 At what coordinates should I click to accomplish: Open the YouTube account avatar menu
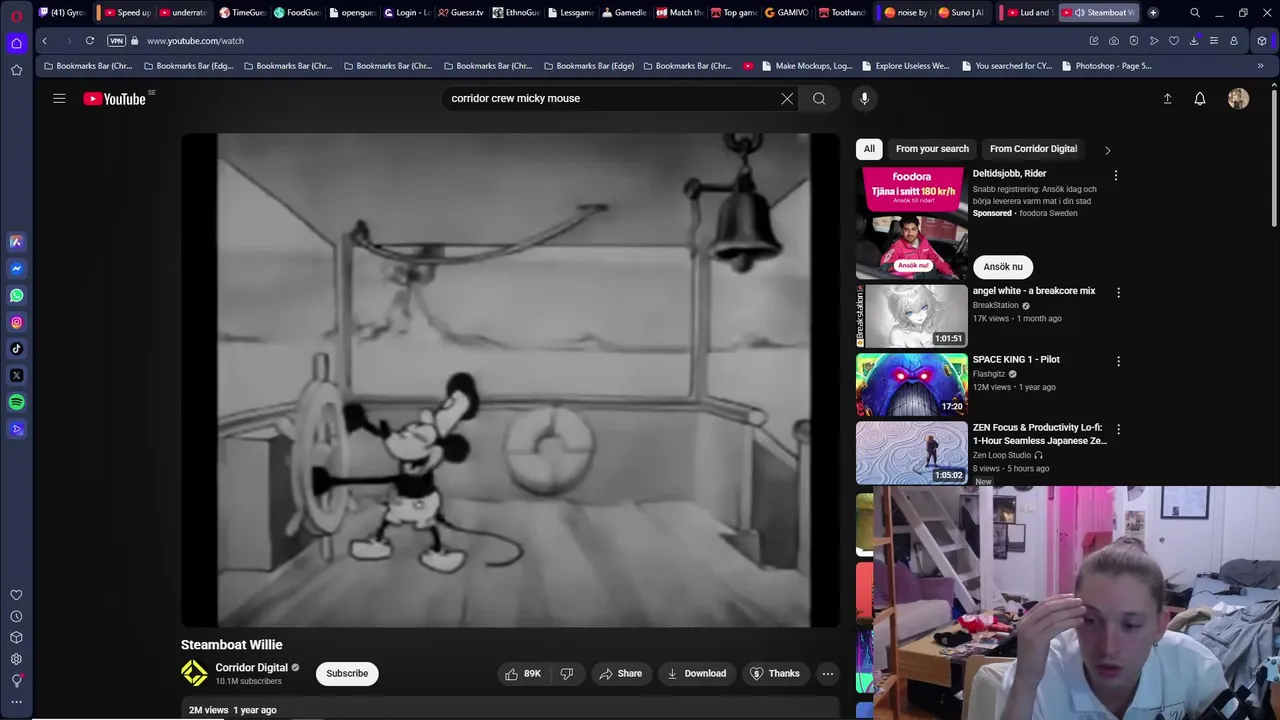click(x=1238, y=98)
